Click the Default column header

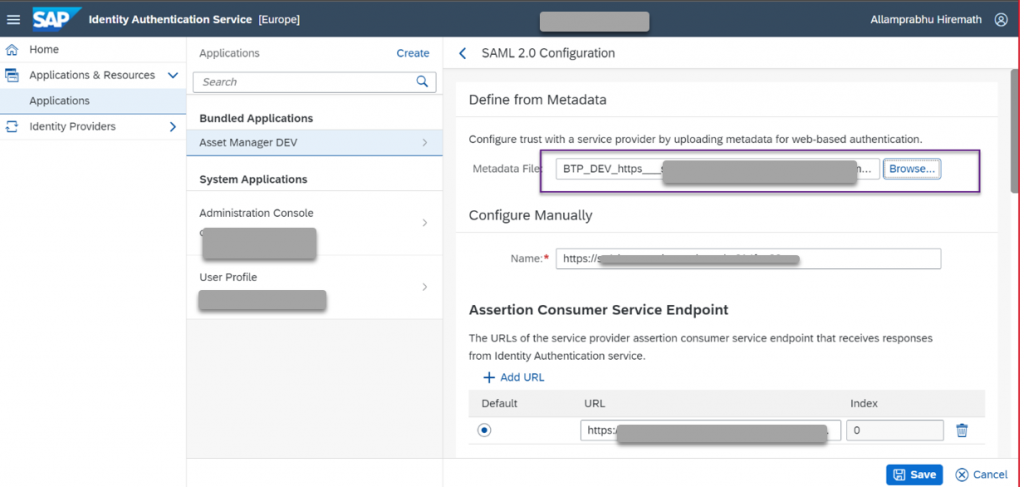(500, 403)
